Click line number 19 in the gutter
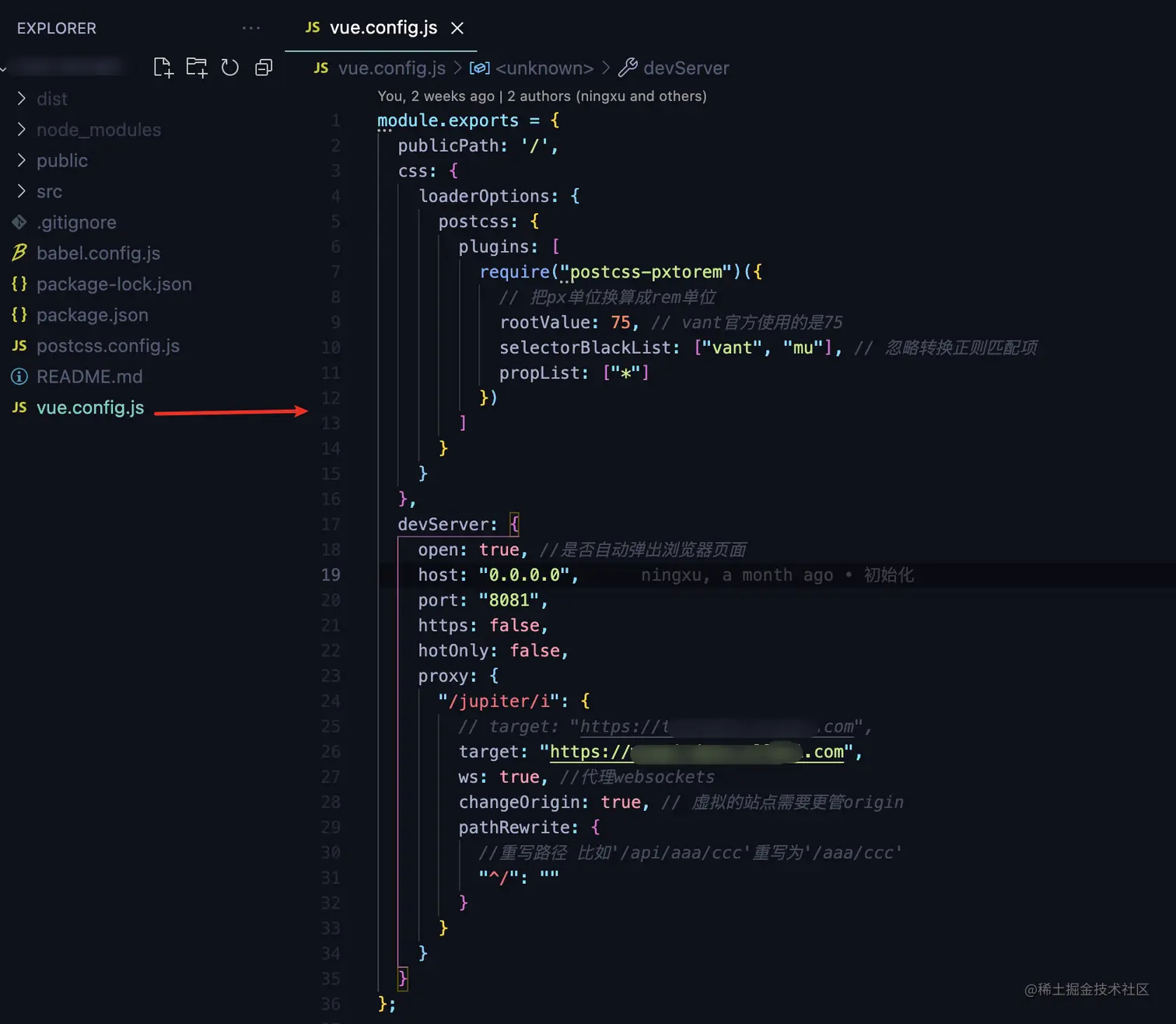This screenshot has height=1024, width=1176. click(331, 575)
